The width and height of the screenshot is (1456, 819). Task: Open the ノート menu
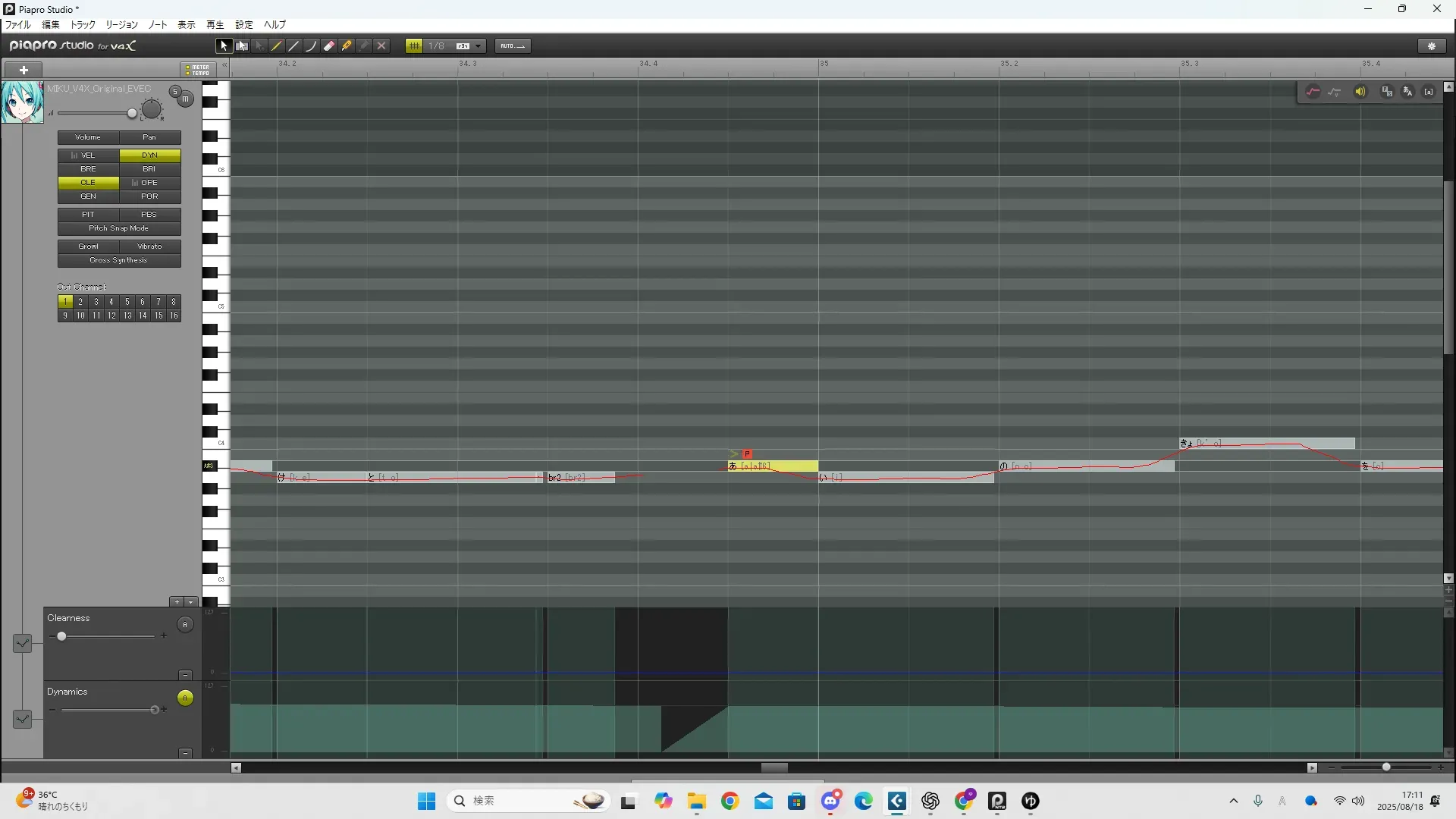point(158,25)
